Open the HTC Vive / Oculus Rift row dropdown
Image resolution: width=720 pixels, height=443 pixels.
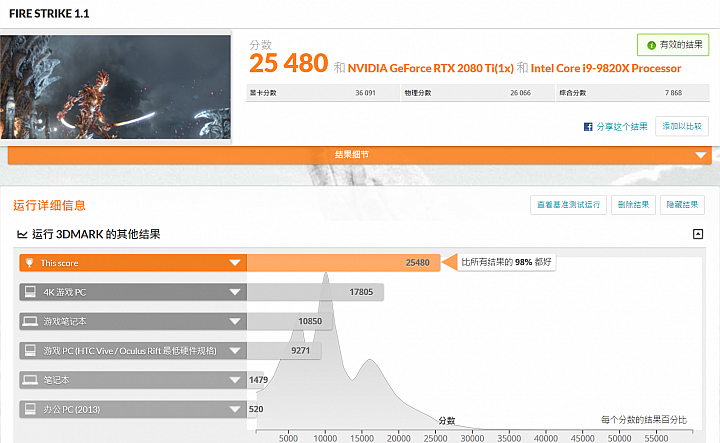tap(235, 351)
